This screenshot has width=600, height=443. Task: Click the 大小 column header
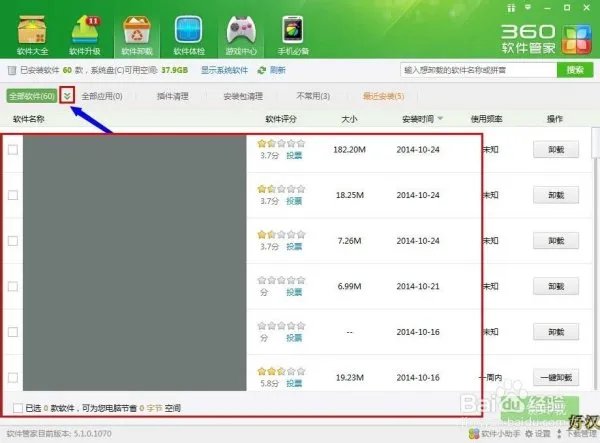click(349, 119)
